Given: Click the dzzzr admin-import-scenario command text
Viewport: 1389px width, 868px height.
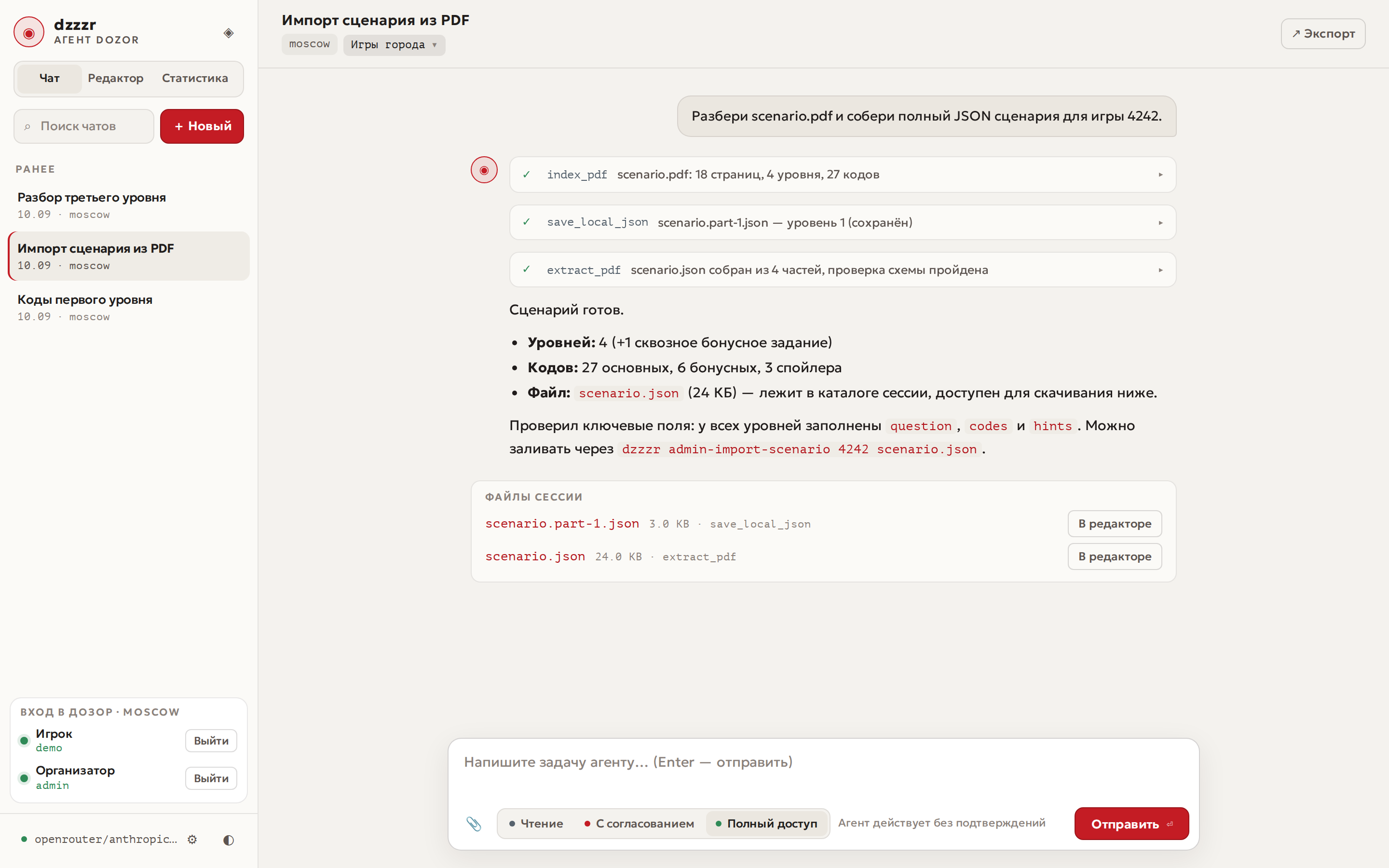Looking at the screenshot, I should point(799,449).
